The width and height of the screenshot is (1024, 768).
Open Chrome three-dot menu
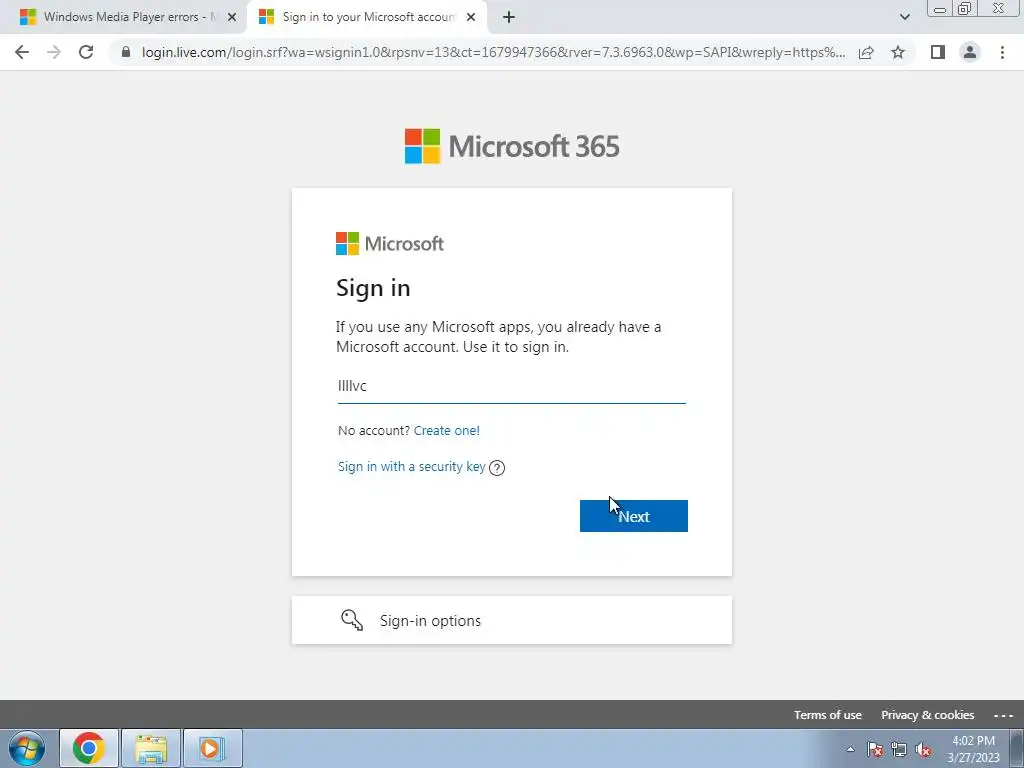(1002, 52)
